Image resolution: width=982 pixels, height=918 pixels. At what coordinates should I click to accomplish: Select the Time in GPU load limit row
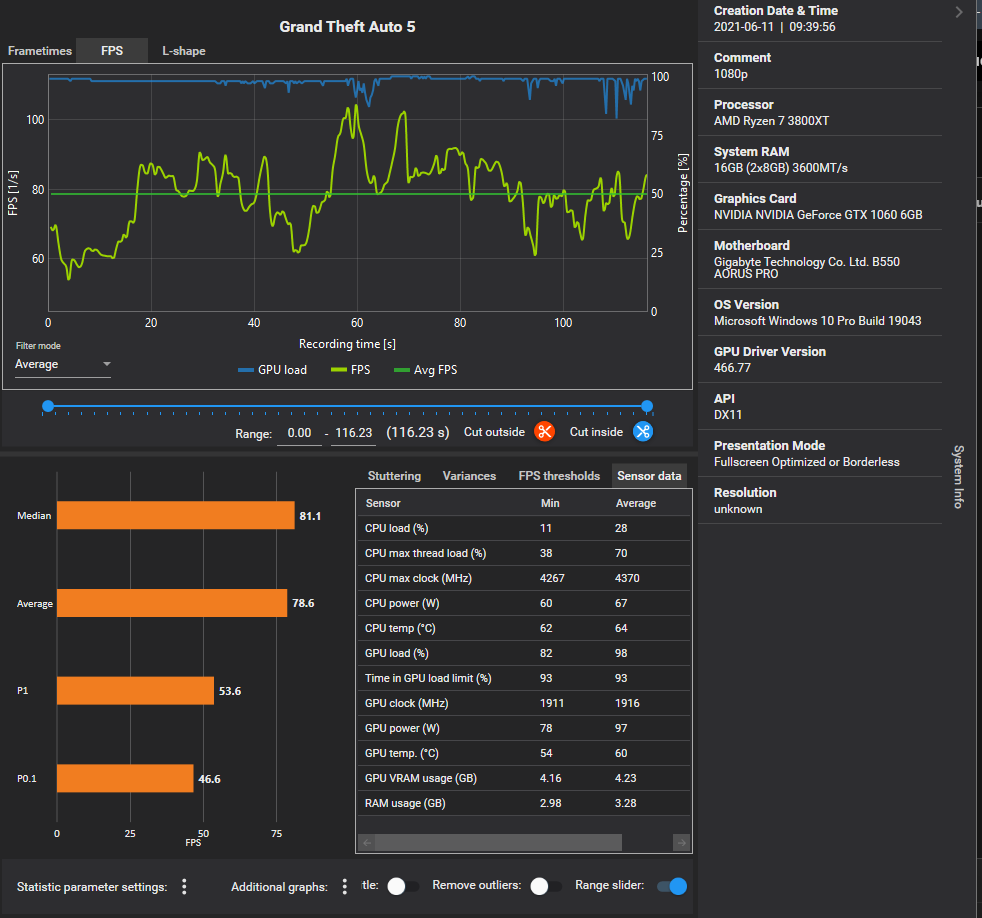click(x=524, y=678)
